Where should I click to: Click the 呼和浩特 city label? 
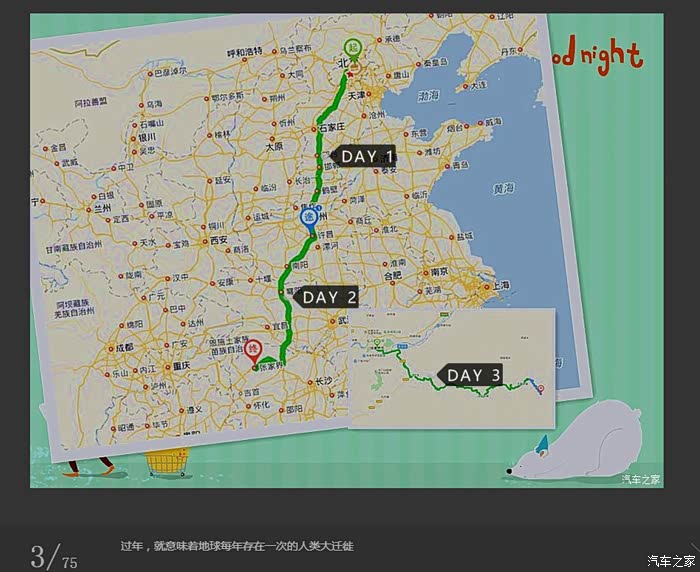coord(245,52)
